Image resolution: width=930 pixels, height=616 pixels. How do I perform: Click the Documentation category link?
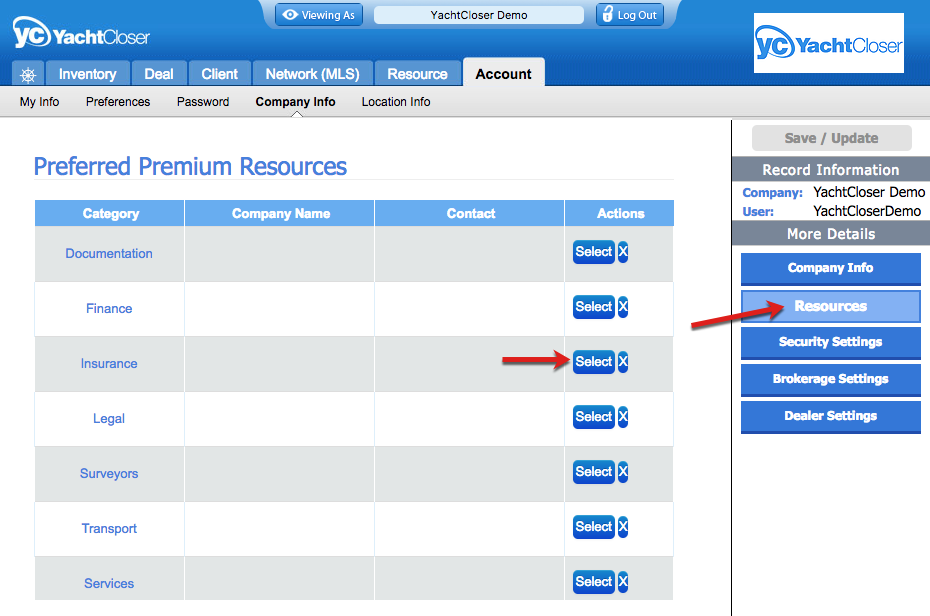pos(109,254)
